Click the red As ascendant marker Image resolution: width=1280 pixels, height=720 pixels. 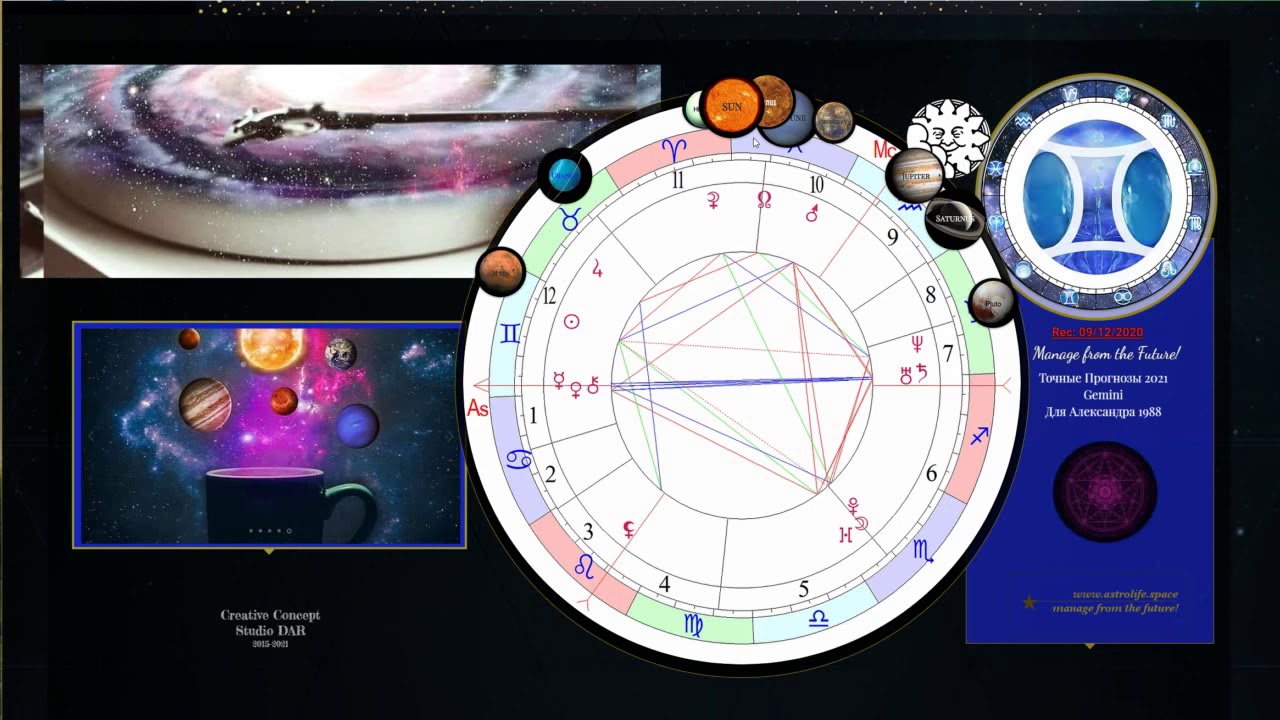pyautogui.click(x=478, y=408)
